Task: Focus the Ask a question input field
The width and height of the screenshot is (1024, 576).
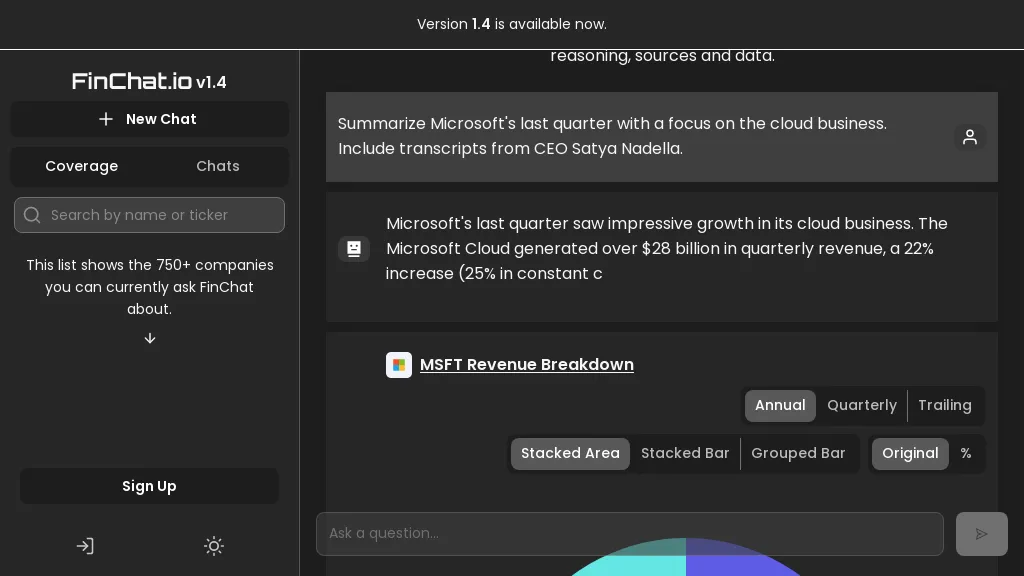Action: pyautogui.click(x=630, y=534)
